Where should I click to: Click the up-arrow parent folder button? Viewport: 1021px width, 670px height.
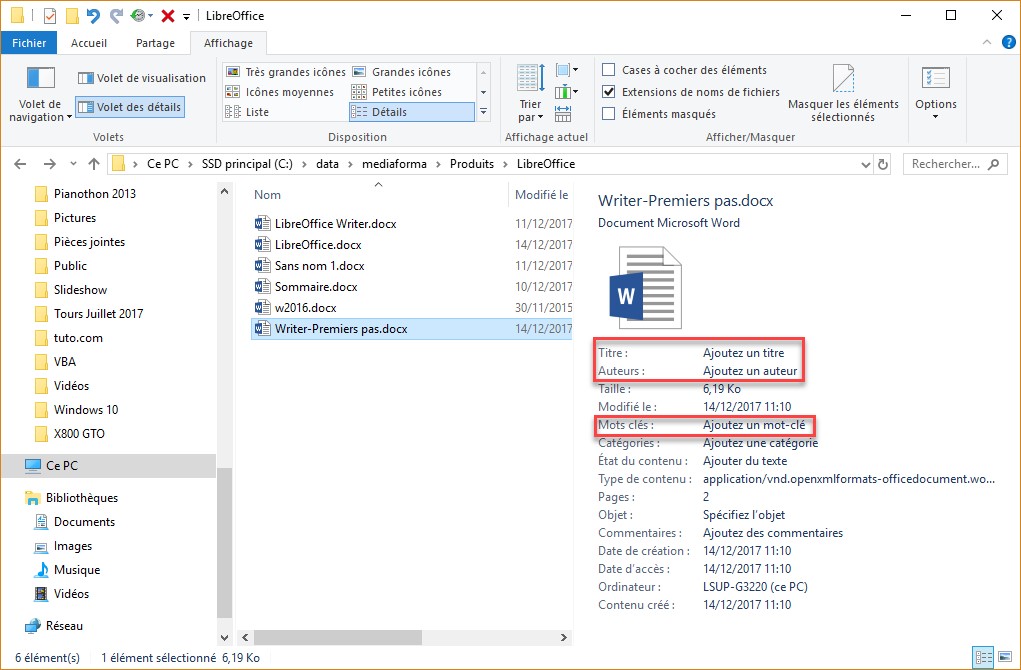pyautogui.click(x=94, y=164)
